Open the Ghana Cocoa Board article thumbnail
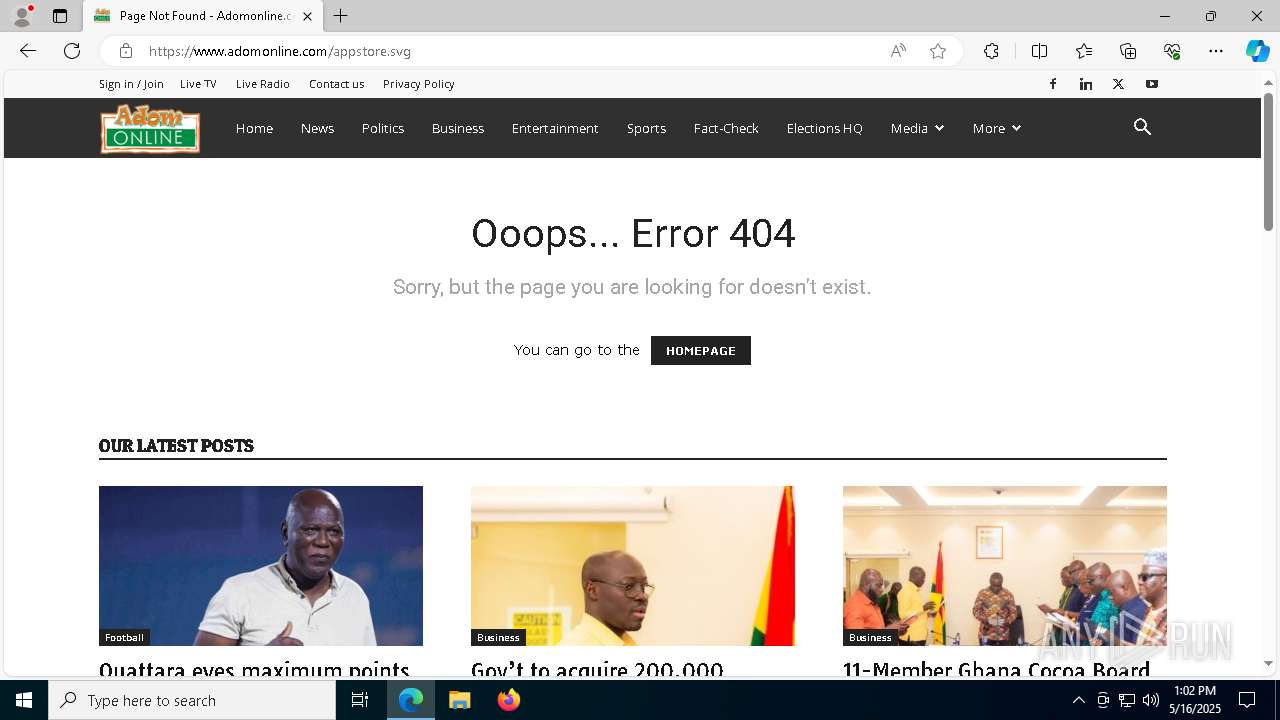This screenshot has width=1280, height=720. pos(1005,565)
